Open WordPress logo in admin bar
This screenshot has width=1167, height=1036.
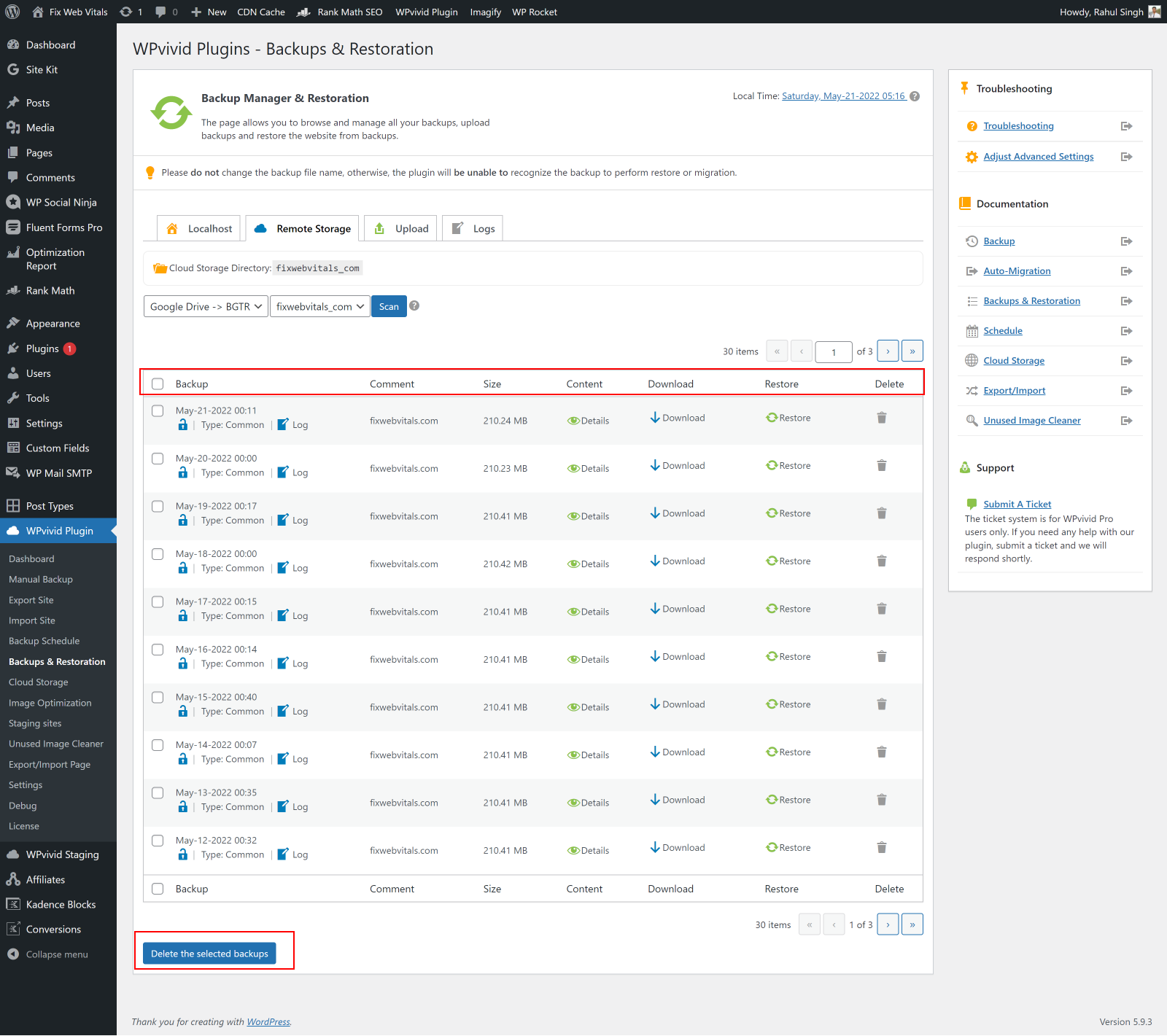(x=12, y=12)
